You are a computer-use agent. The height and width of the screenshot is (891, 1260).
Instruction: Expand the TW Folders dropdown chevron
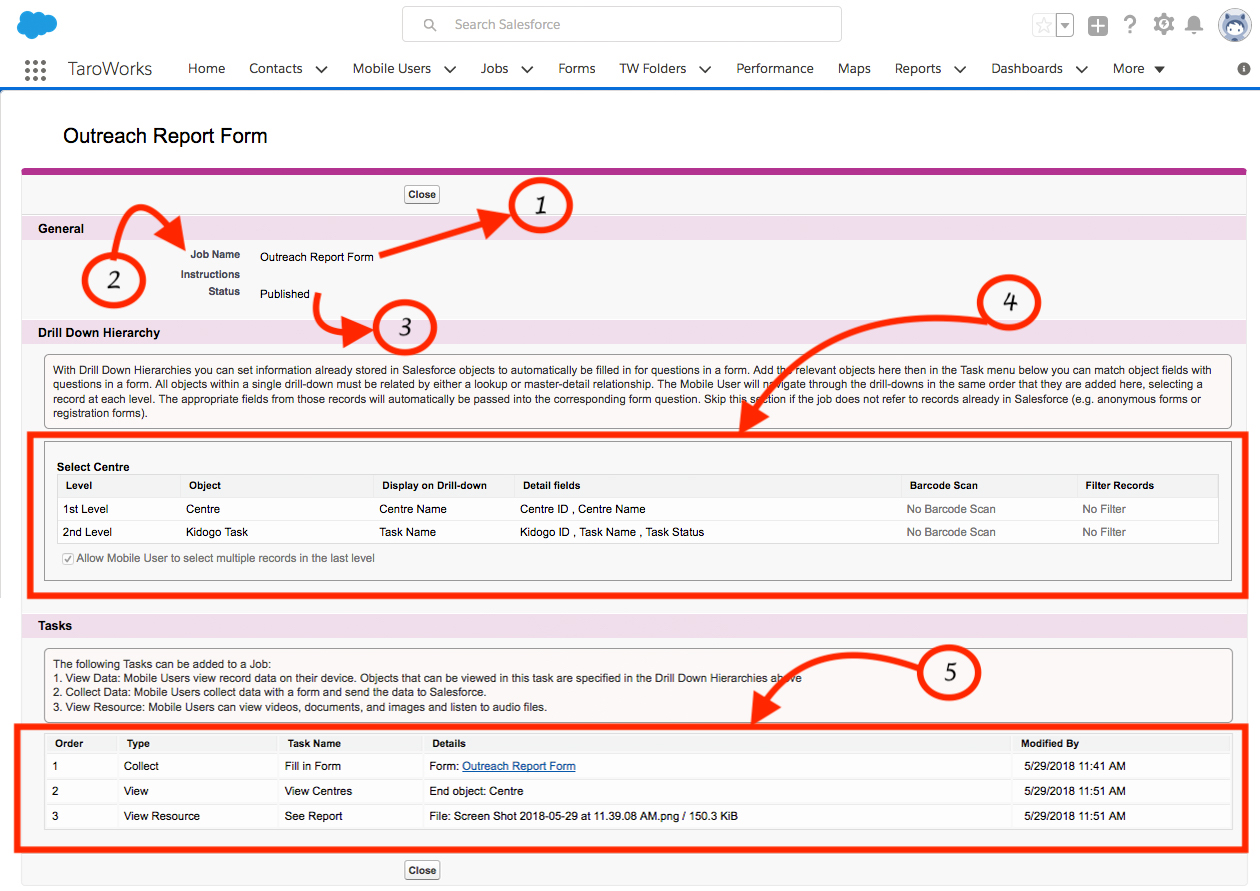click(705, 69)
